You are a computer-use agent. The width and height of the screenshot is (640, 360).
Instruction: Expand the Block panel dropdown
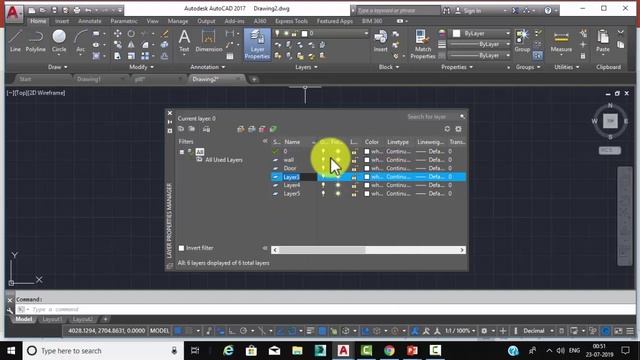pos(389,67)
